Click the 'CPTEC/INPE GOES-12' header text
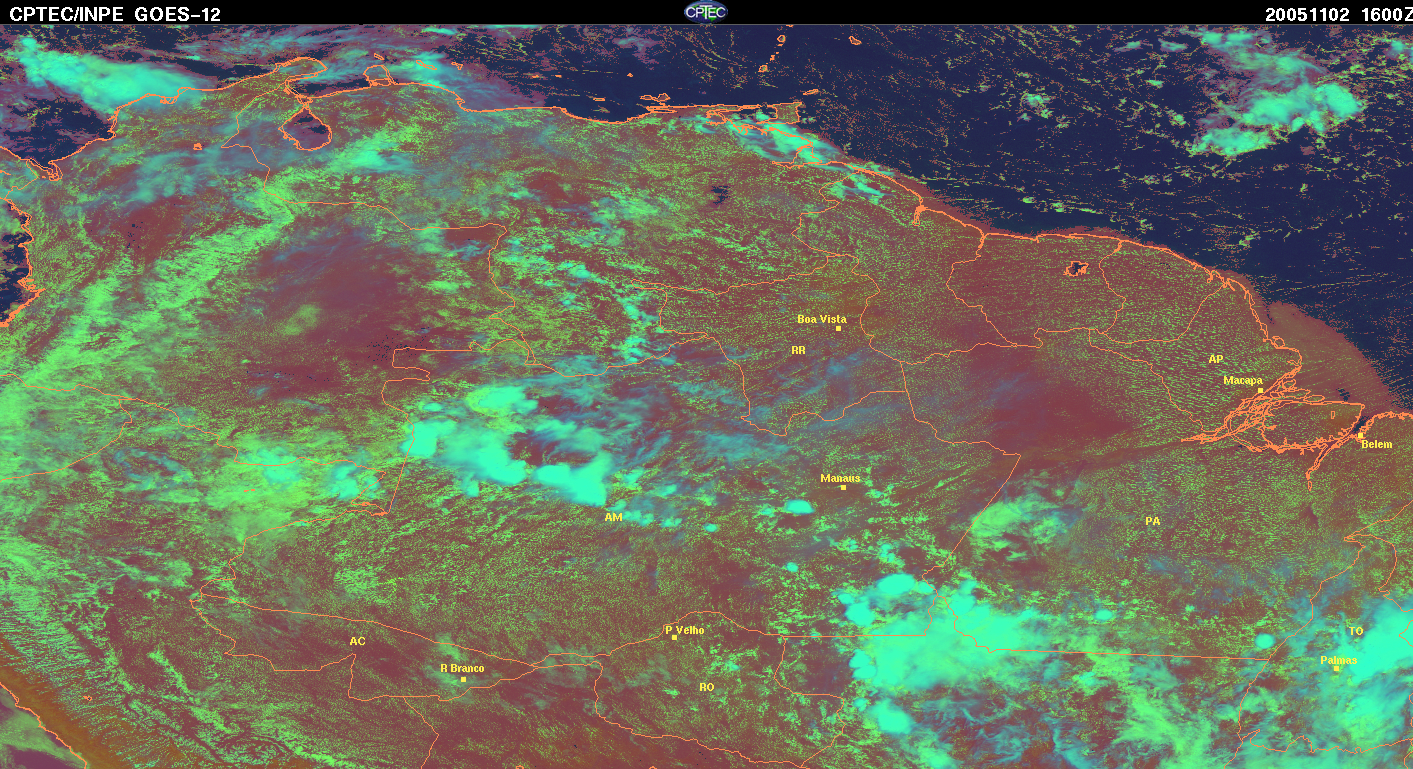1413x769 pixels. click(115, 14)
